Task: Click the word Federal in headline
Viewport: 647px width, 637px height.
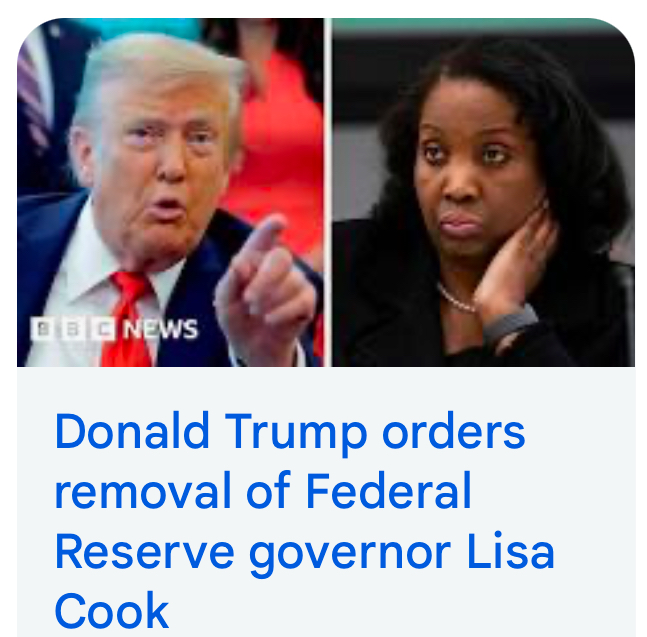Action: click(389, 491)
